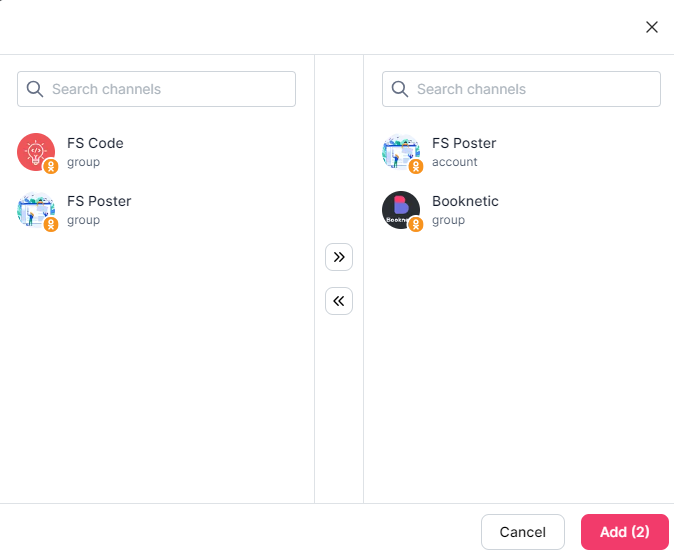The image size is (674, 558).
Task: Click the orange network badge on Booknetic
Action: pyautogui.click(x=416, y=225)
